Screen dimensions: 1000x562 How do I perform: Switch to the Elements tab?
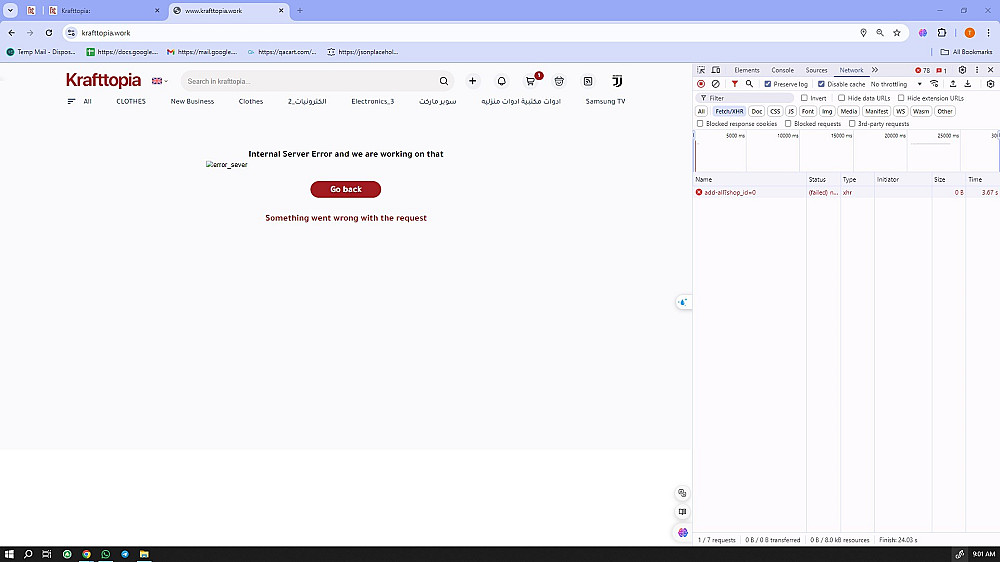(x=746, y=70)
